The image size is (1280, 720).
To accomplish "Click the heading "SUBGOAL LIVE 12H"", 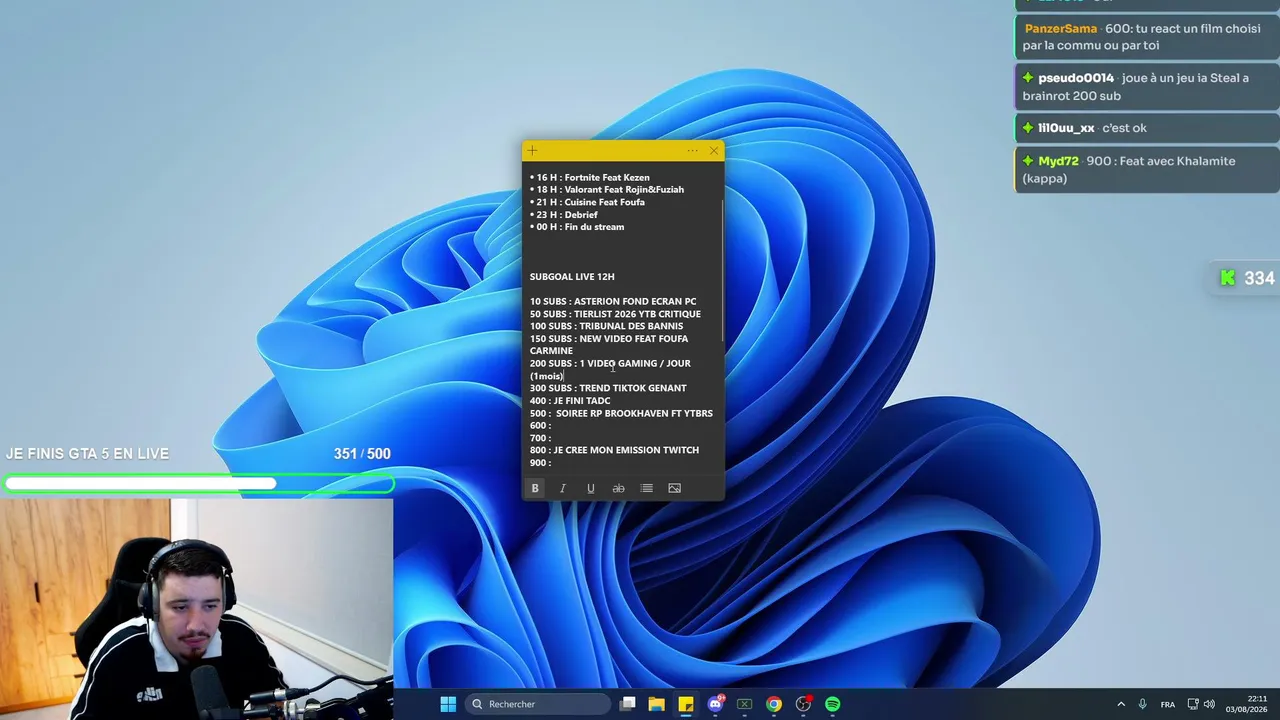I will click(572, 277).
